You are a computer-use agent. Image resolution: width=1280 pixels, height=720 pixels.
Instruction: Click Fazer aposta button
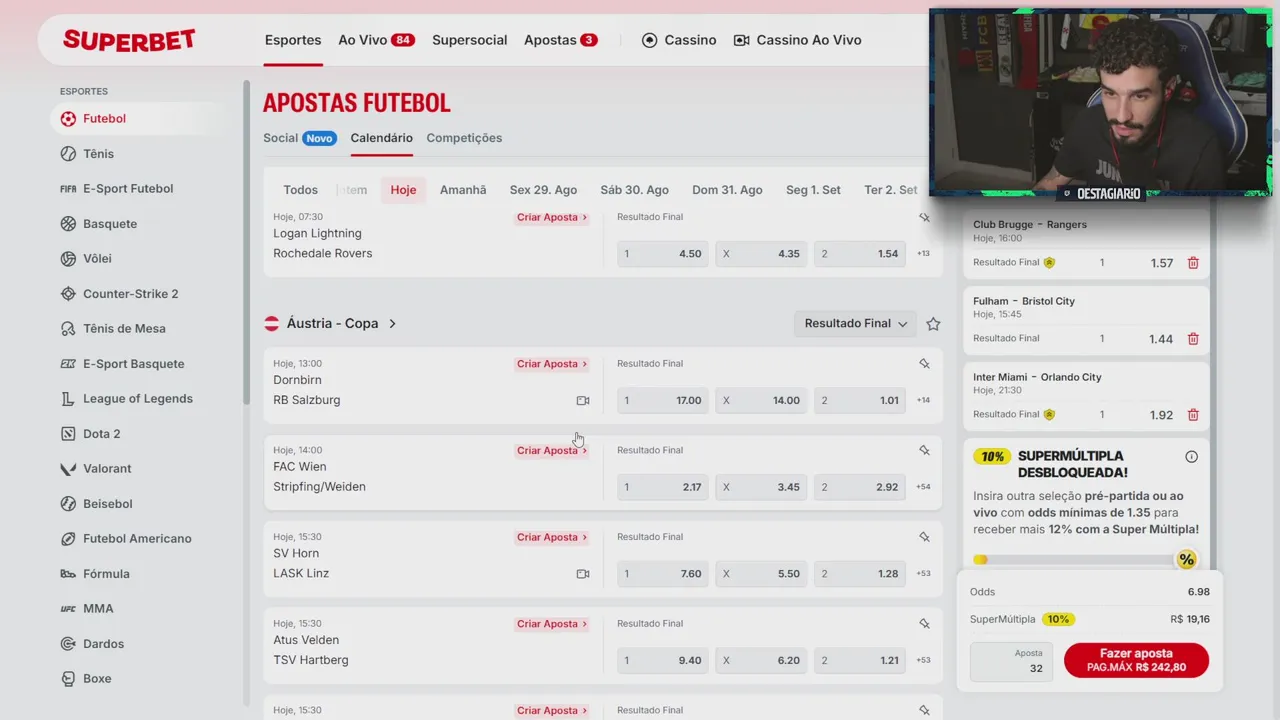(x=1136, y=660)
